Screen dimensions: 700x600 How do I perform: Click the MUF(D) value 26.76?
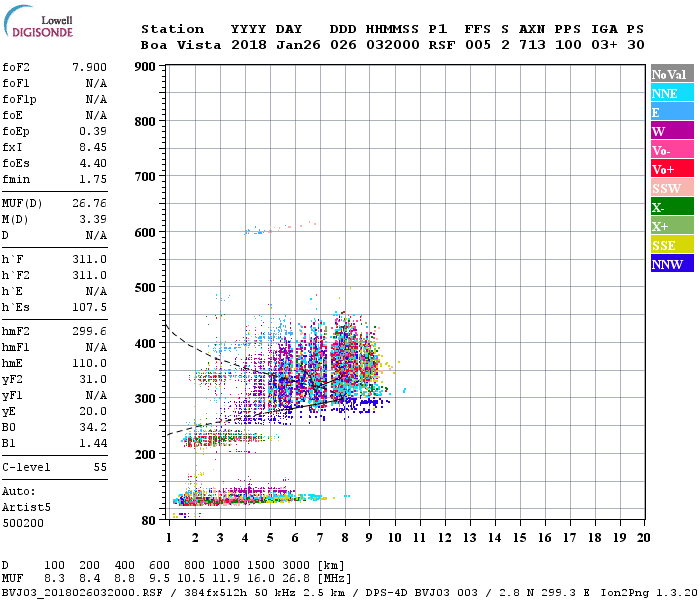pos(89,204)
